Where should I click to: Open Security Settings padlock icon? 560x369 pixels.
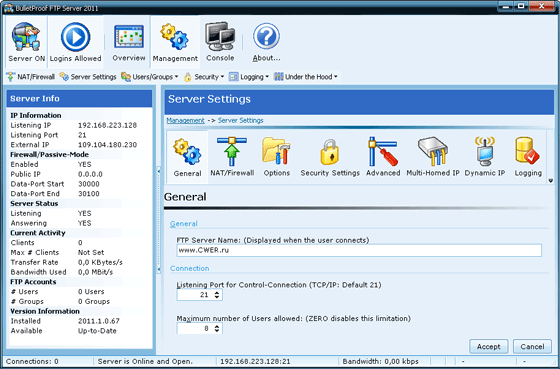[330, 158]
